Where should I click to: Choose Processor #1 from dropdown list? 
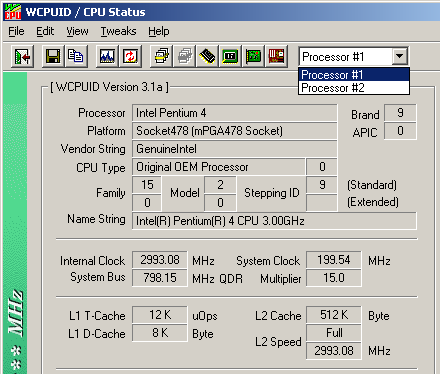coord(354,75)
